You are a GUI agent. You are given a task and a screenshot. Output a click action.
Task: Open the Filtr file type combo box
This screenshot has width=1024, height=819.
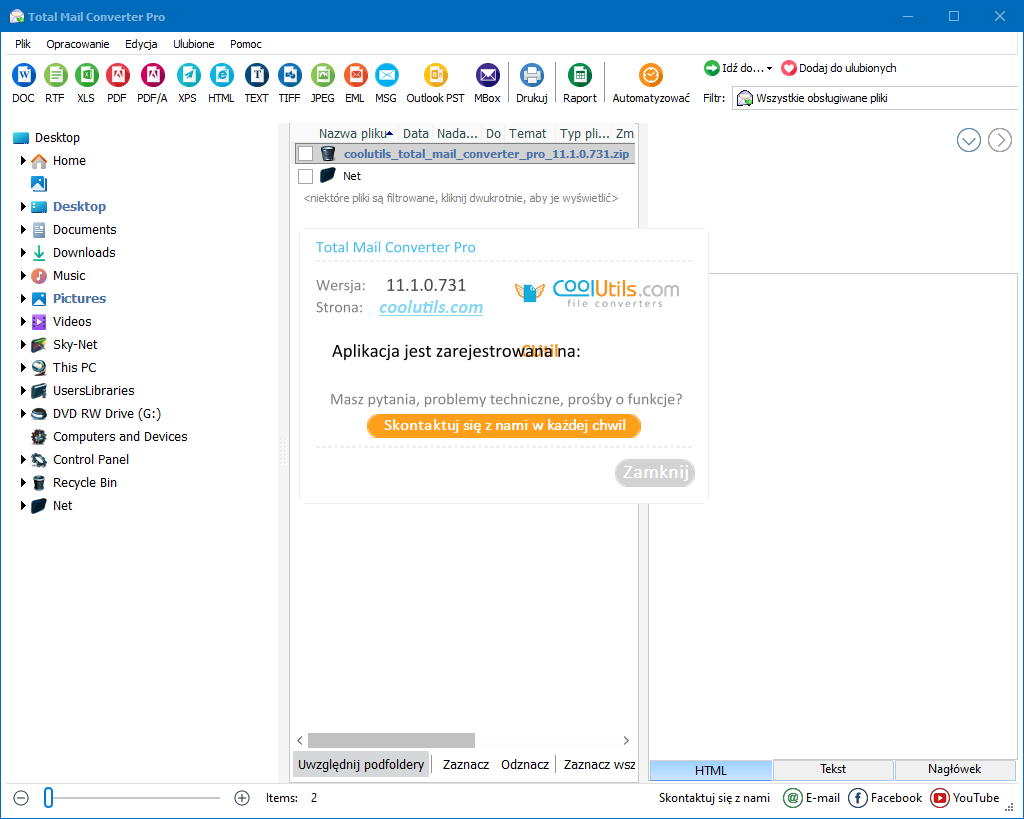point(875,98)
